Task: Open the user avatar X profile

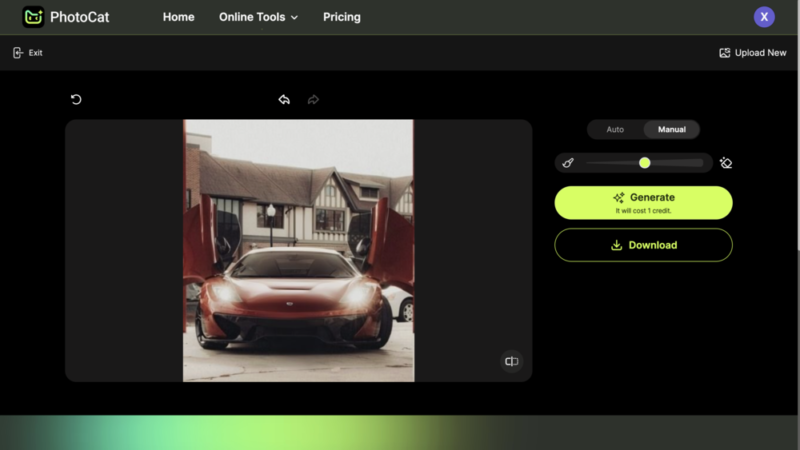Action: [x=764, y=17]
